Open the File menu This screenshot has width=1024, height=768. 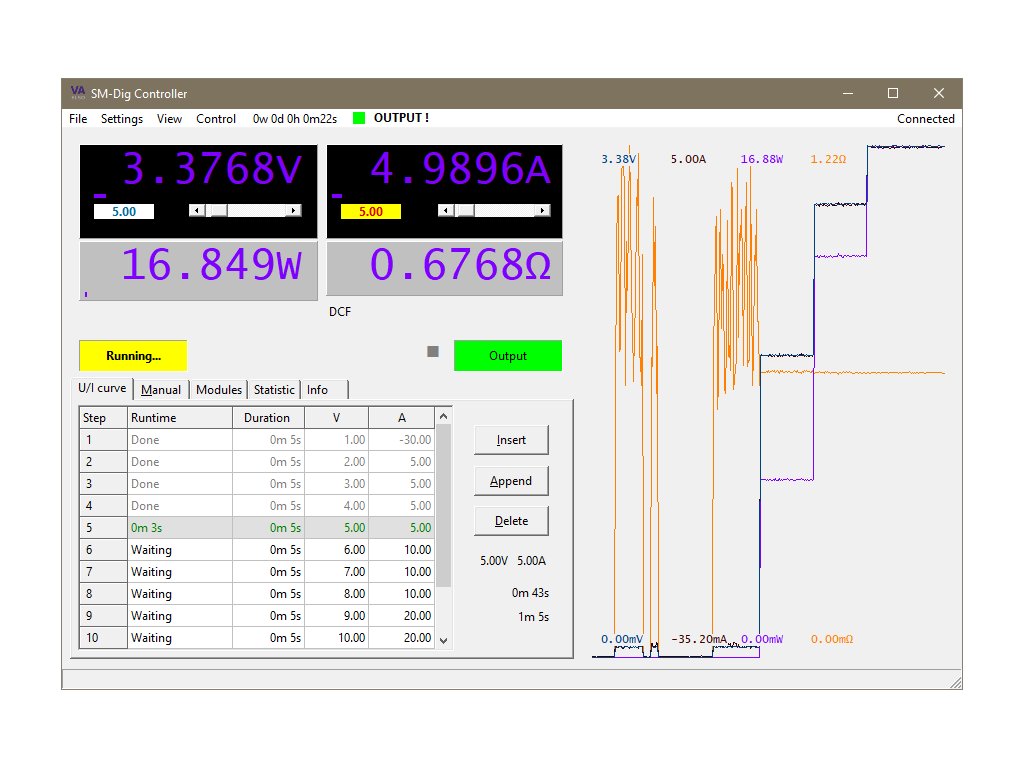pyautogui.click(x=78, y=119)
